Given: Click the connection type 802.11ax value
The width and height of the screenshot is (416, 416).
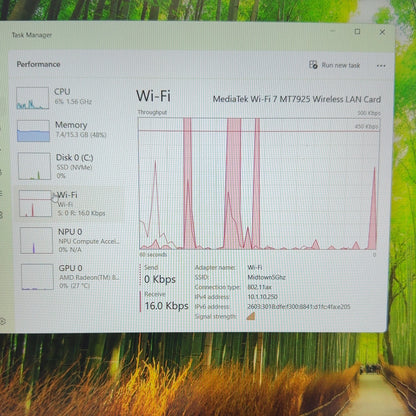Looking at the screenshot, I should 259,287.
